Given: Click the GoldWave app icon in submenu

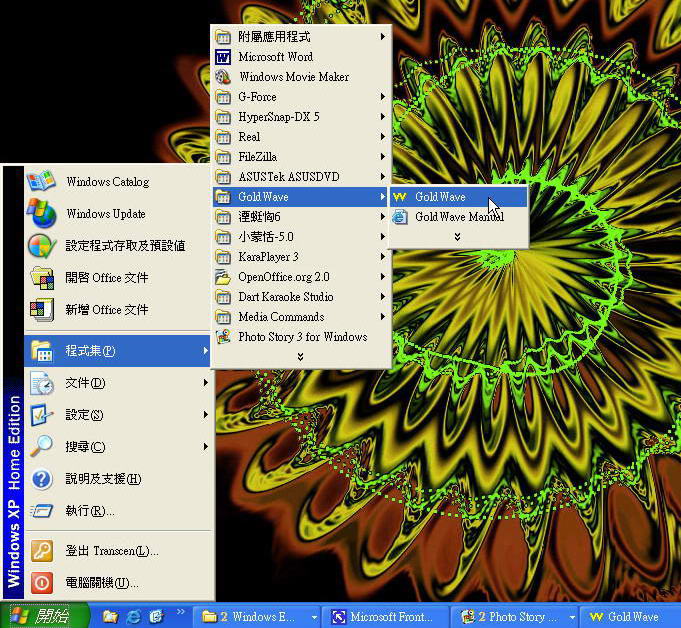Looking at the screenshot, I should coord(400,197).
